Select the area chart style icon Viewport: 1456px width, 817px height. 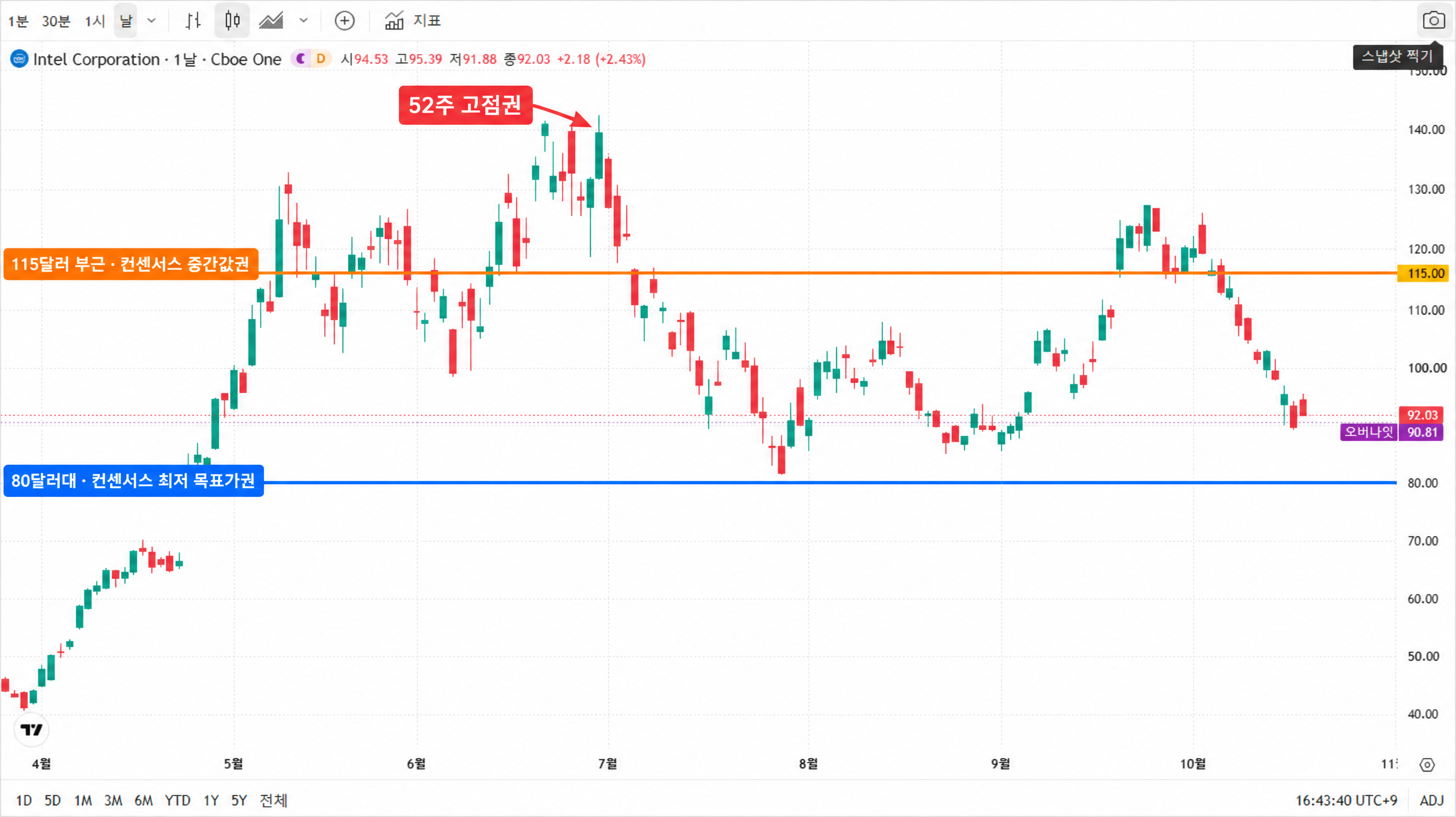click(271, 21)
